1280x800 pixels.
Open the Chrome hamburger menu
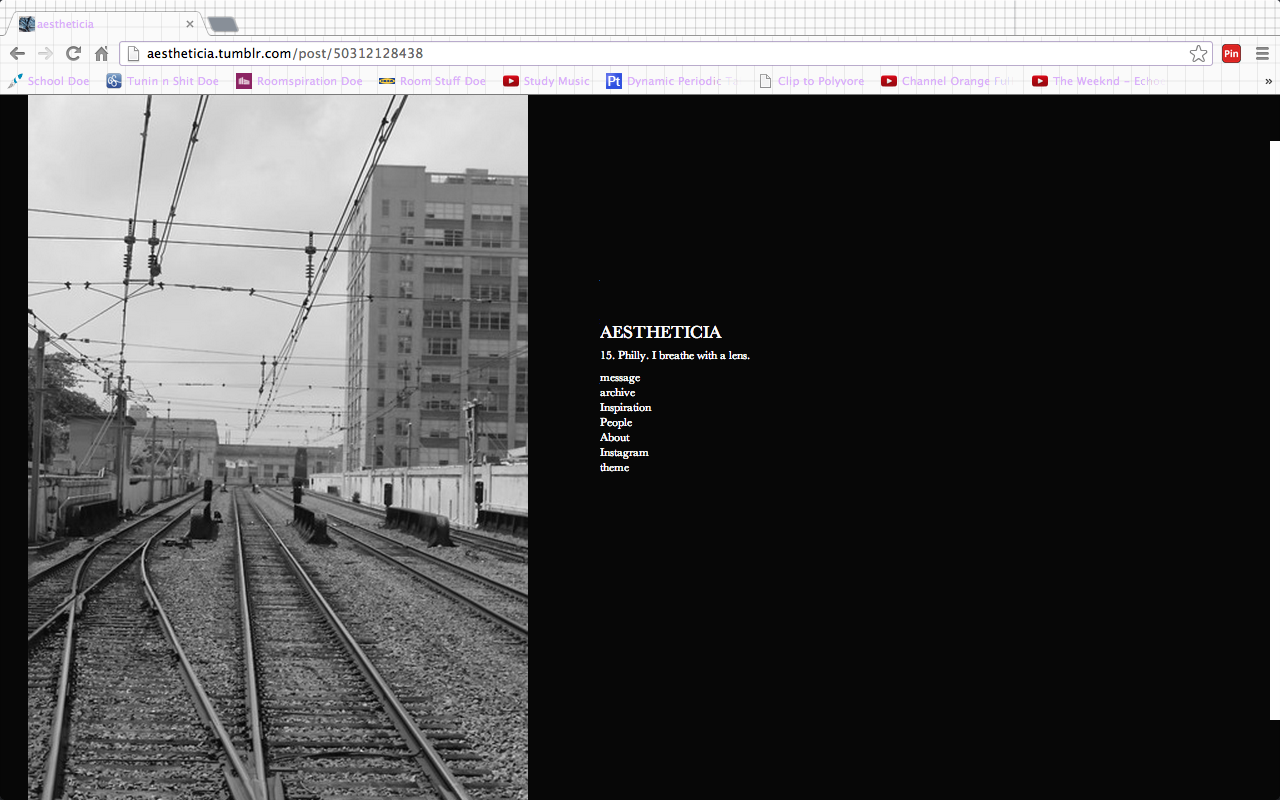[x=1263, y=54]
